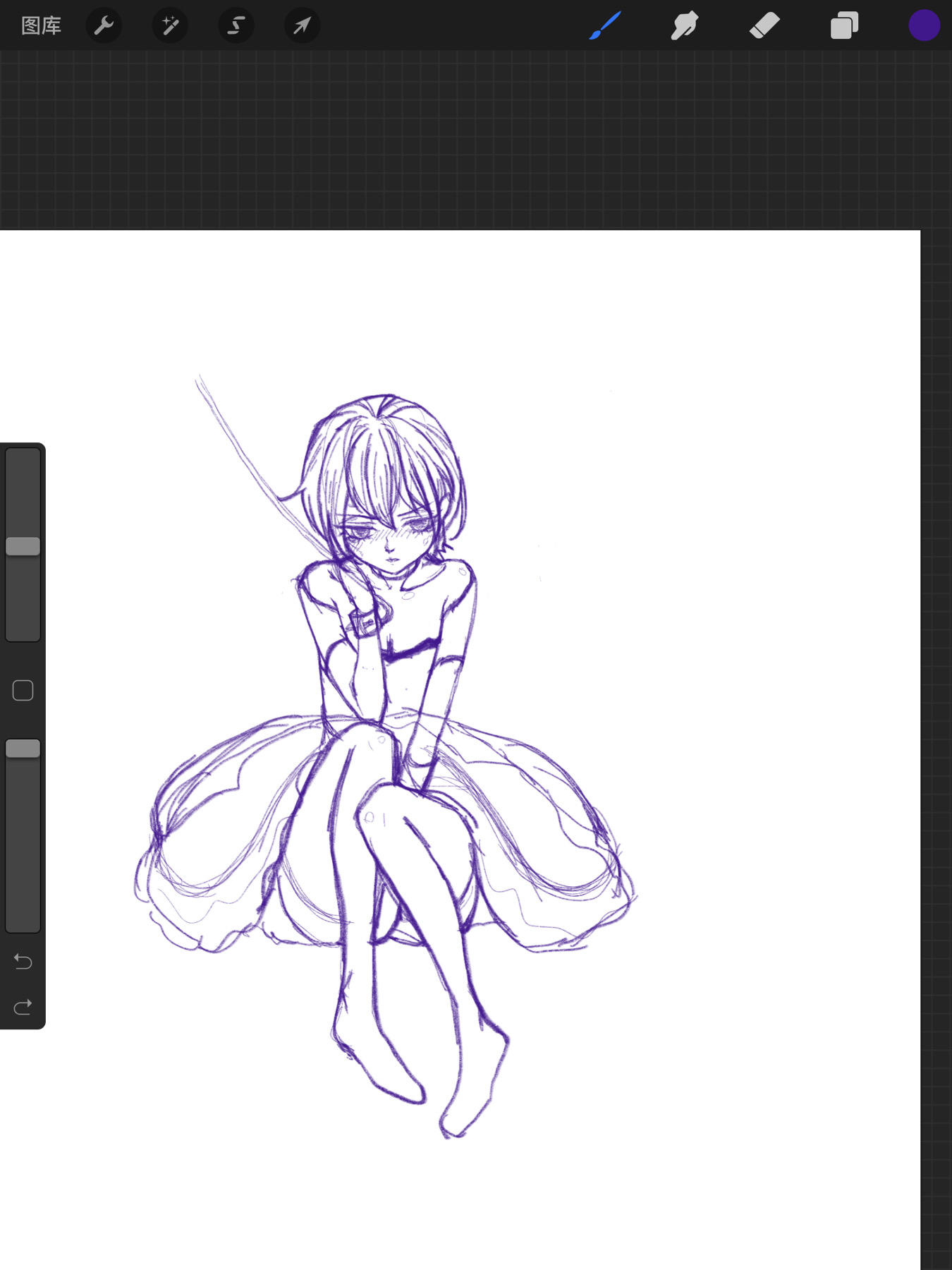Tap the square modify button in sidebar
952x1270 pixels.
point(23,691)
